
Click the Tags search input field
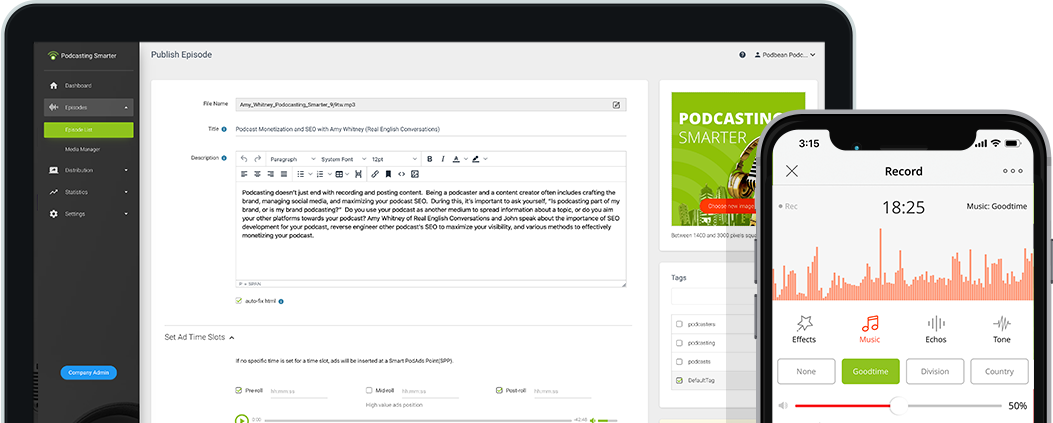[714, 297]
